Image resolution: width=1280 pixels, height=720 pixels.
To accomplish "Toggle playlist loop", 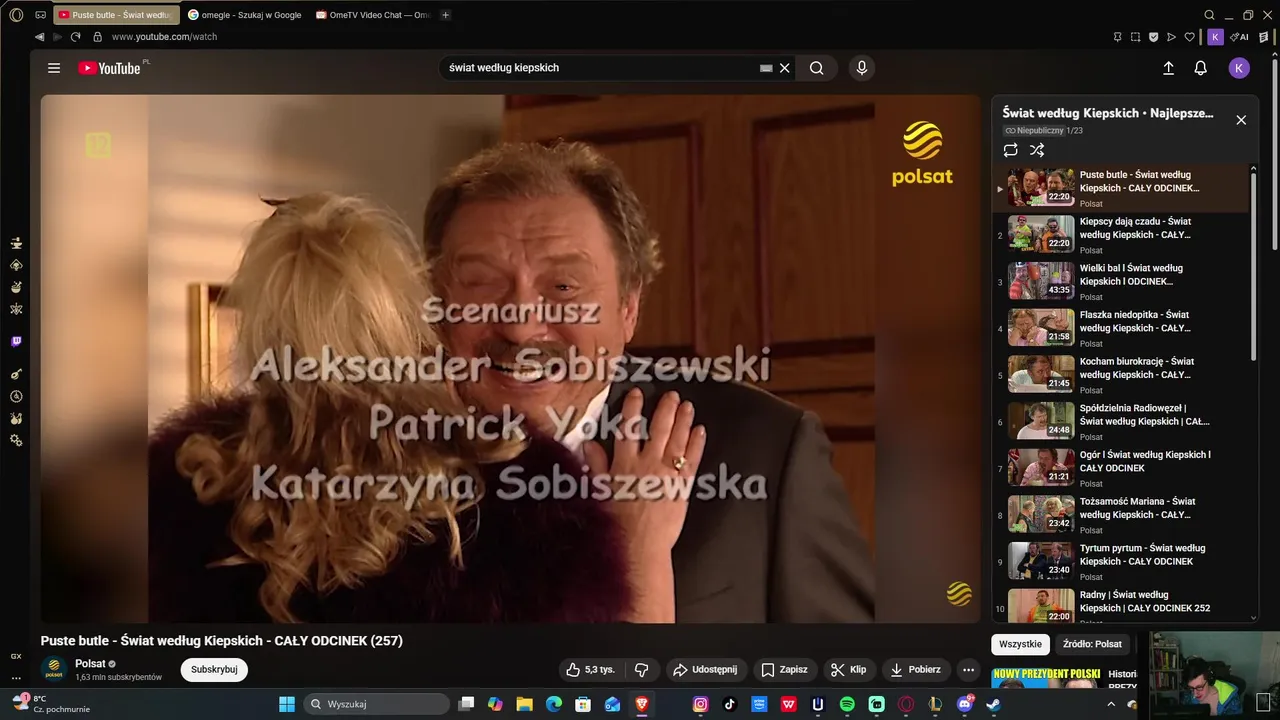I will click(x=1011, y=150).
